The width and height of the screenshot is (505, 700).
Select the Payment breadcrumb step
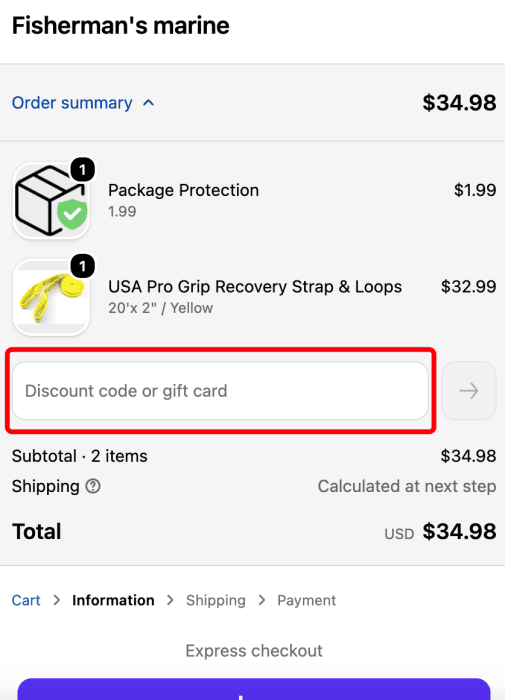[x=306, y=600]
